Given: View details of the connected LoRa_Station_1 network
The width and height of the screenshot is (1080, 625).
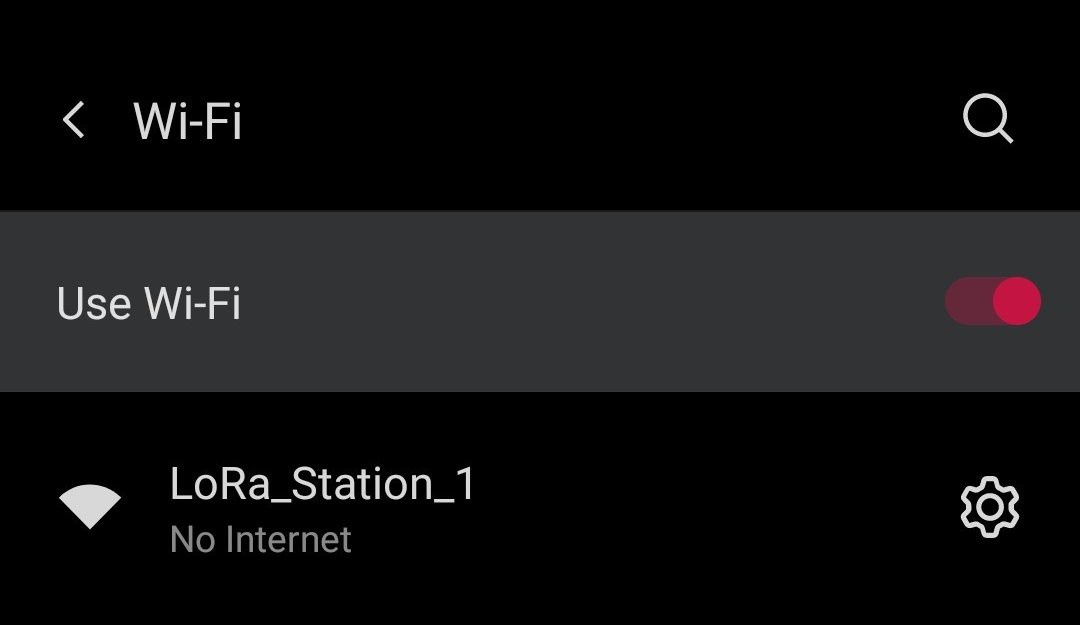Looking at the screenshot, I should (990, 506).
